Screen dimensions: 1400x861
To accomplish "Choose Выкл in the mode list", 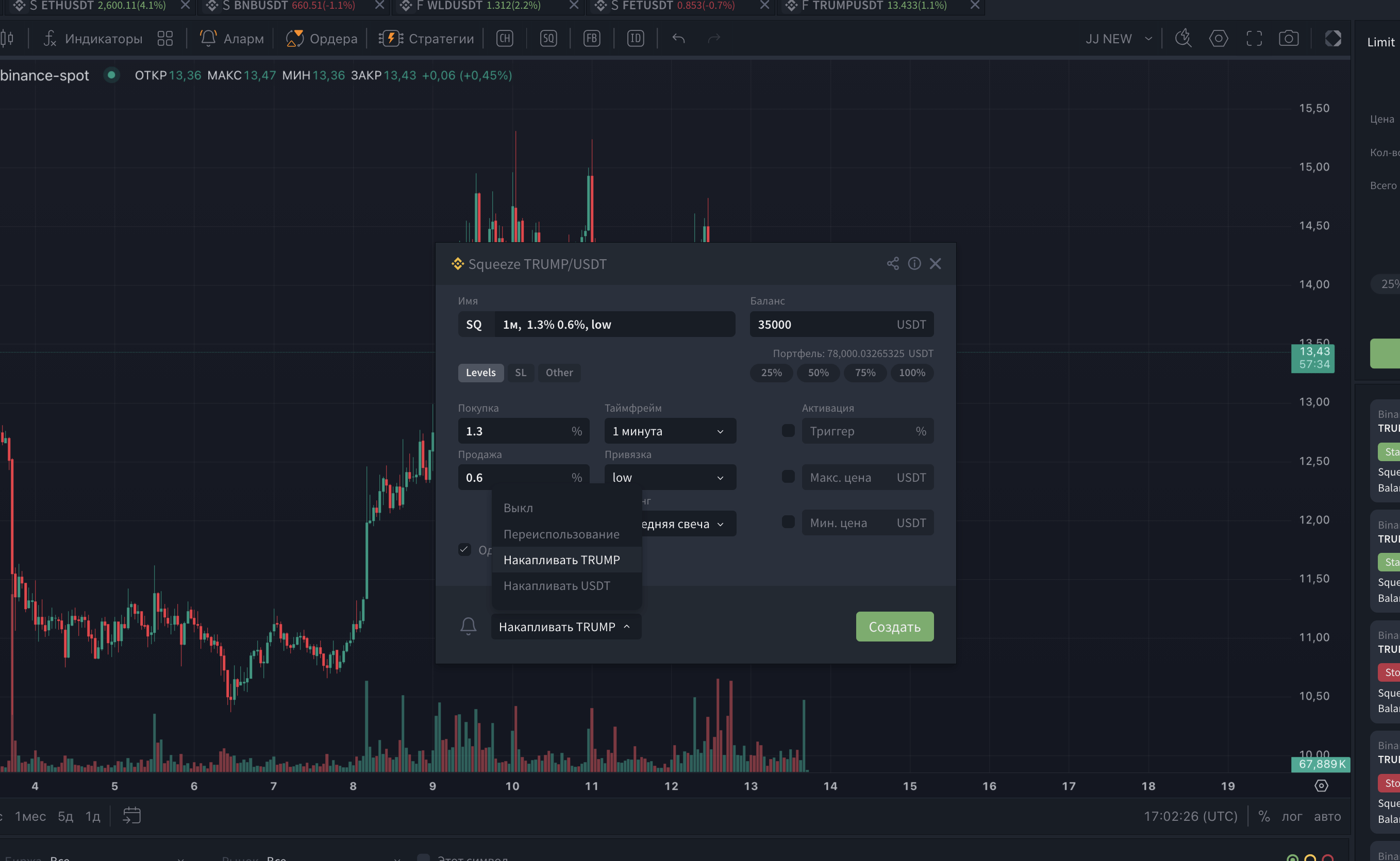I will 566,508.
